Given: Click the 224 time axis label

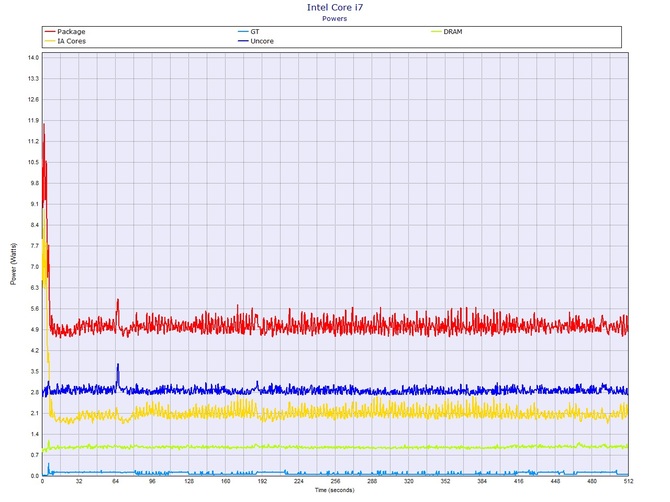Looking at the screenshot, I should [x=299, y=481].
